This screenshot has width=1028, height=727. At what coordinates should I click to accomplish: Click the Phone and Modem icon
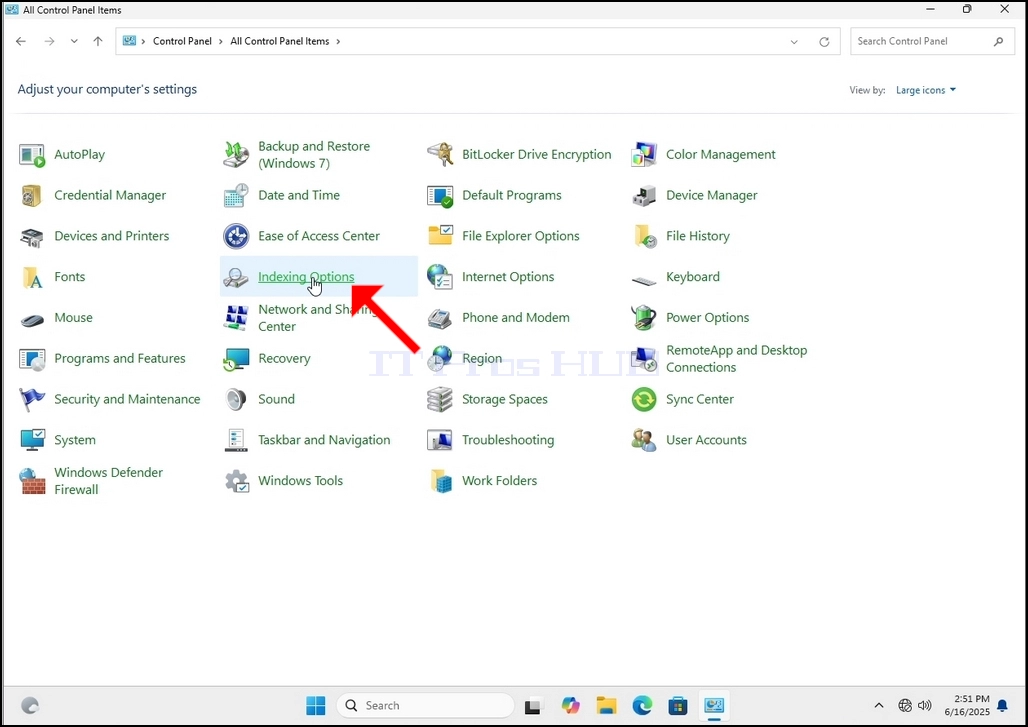point(440,318)
